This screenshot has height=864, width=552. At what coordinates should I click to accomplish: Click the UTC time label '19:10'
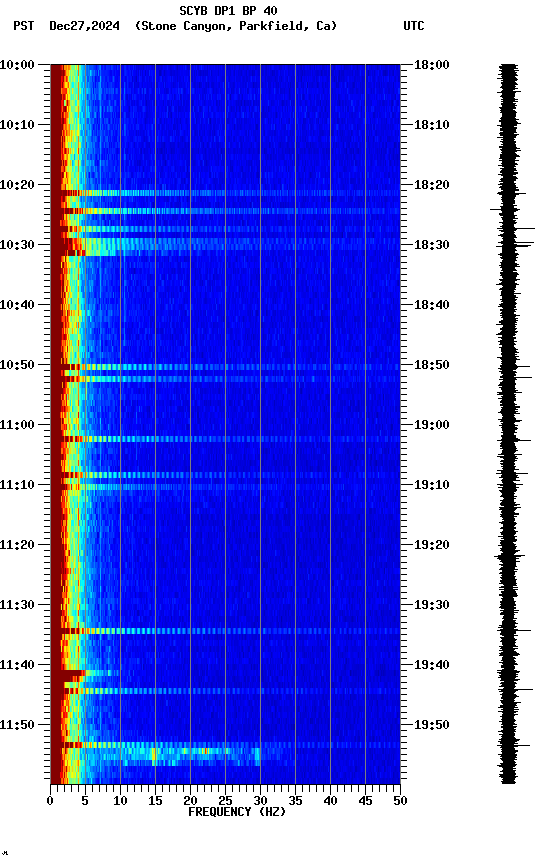[x=432, y=485]
